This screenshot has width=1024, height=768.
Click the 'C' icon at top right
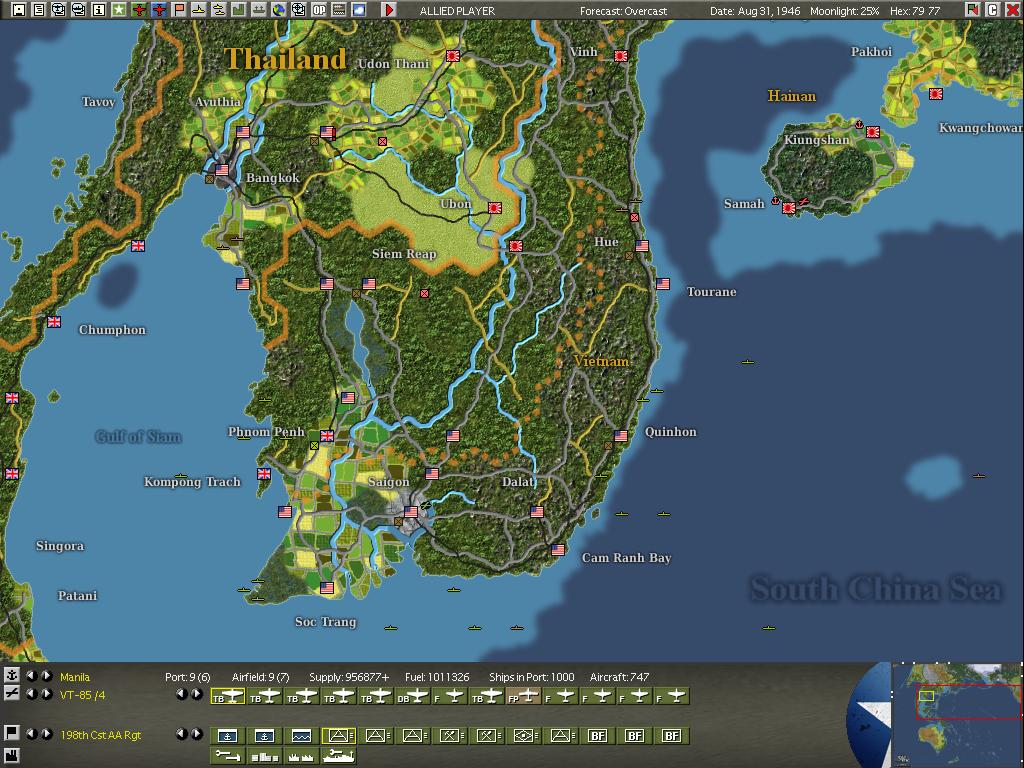(993, 10)
